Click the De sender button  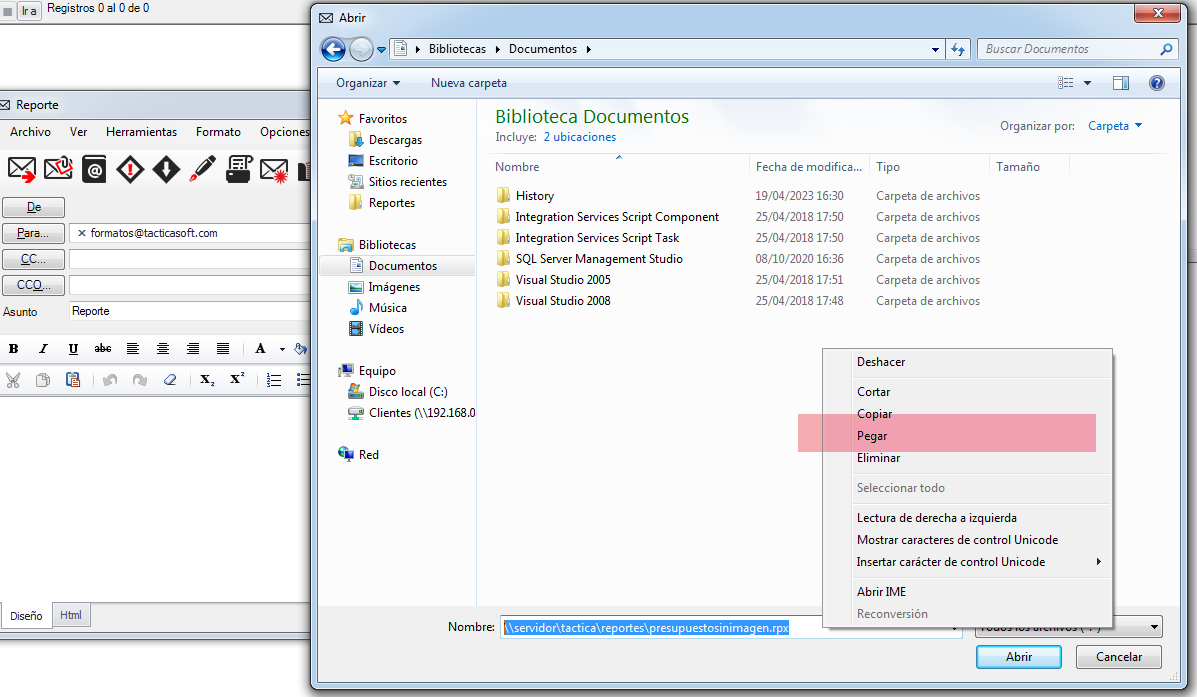(x=34, y=208)
